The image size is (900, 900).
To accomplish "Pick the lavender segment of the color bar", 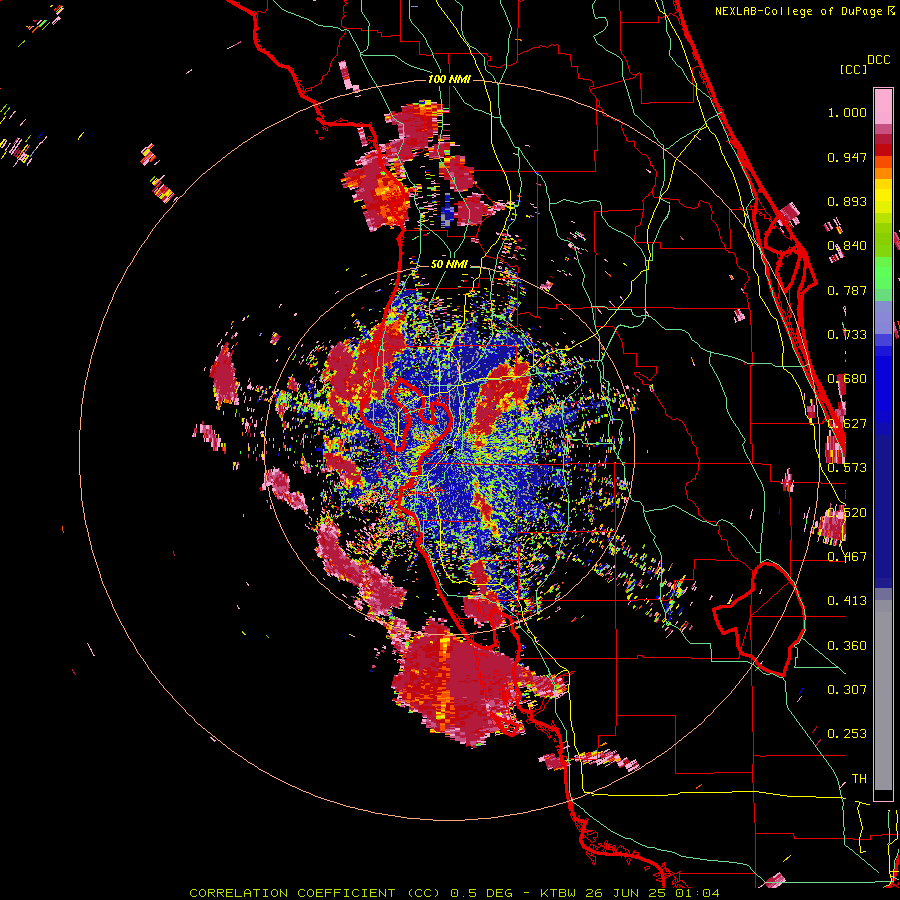I will tap(883, 317).
